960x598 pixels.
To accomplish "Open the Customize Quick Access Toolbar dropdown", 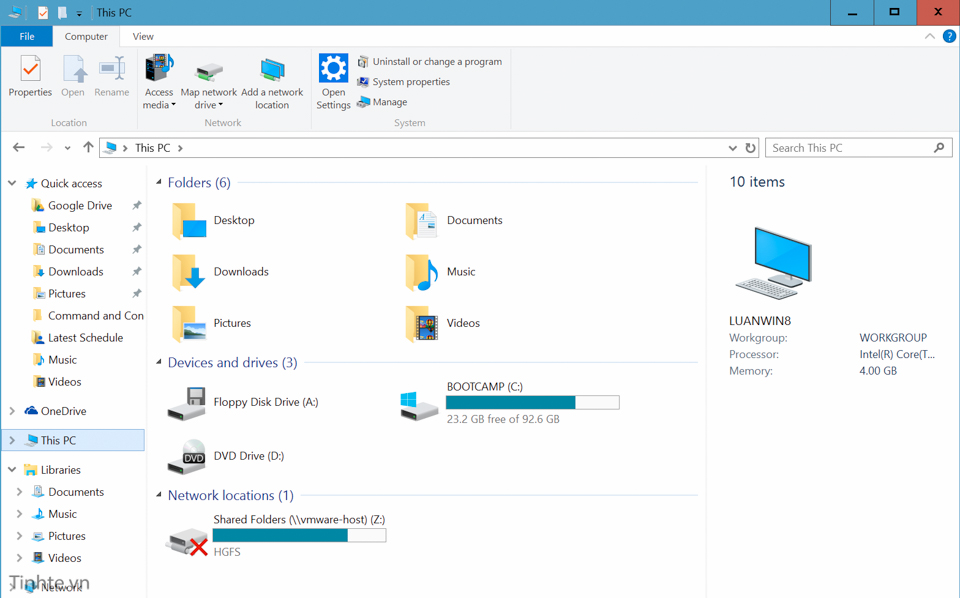I will coord(79,13).
